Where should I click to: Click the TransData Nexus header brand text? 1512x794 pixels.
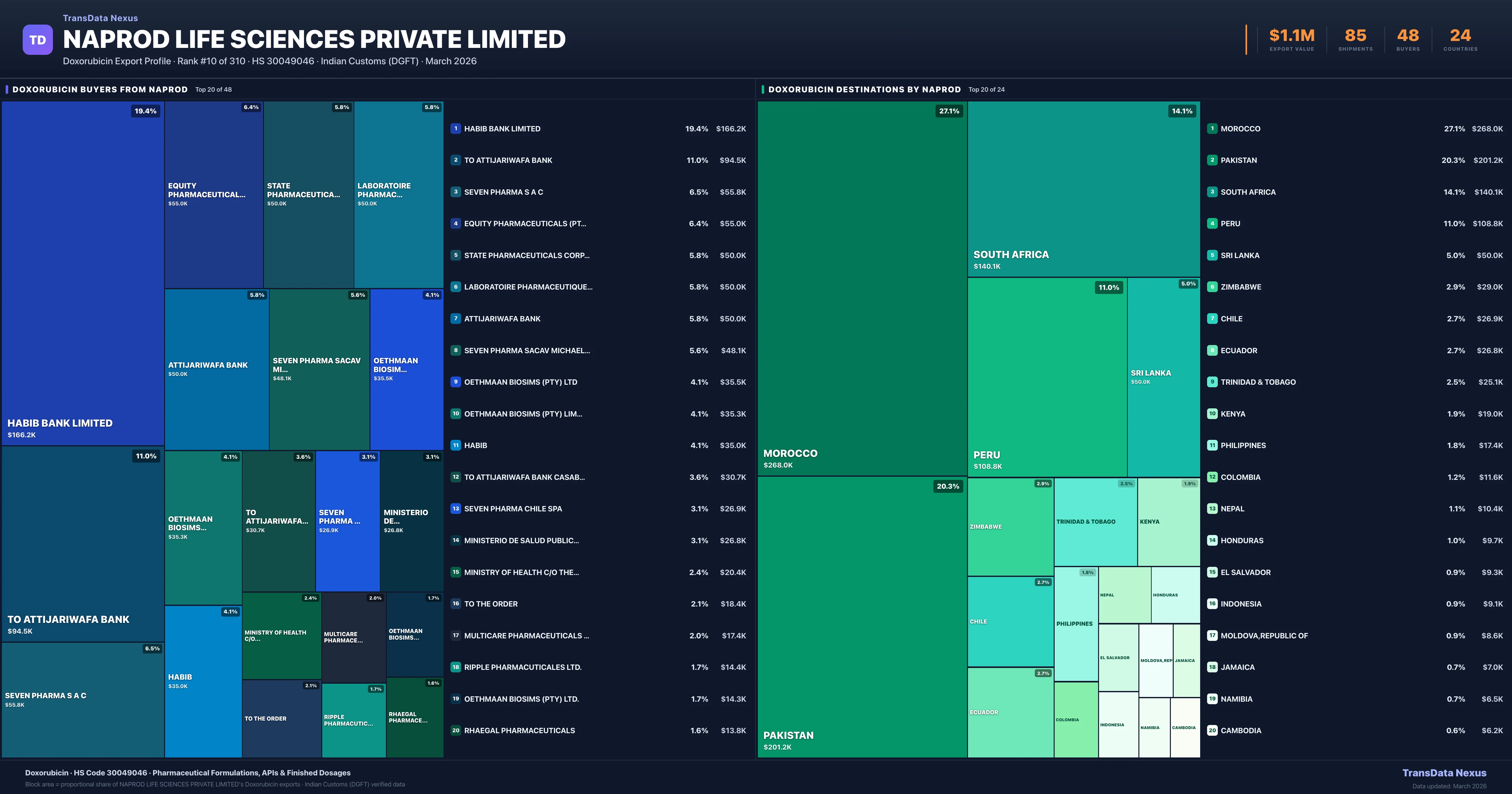[x=100, y=18]
